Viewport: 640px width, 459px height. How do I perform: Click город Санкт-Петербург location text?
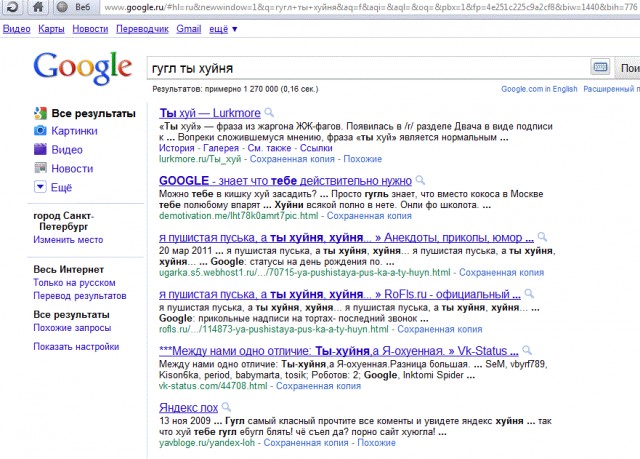coord(64,221)
